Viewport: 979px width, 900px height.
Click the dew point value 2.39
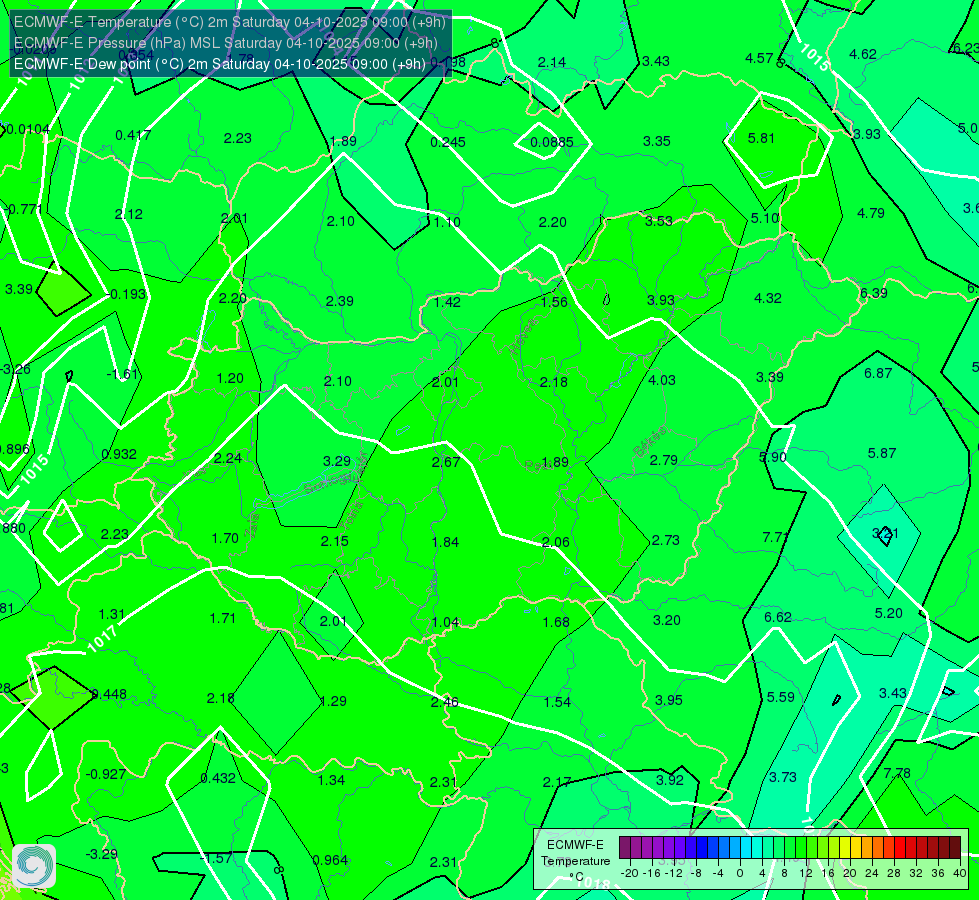(340, 302)
